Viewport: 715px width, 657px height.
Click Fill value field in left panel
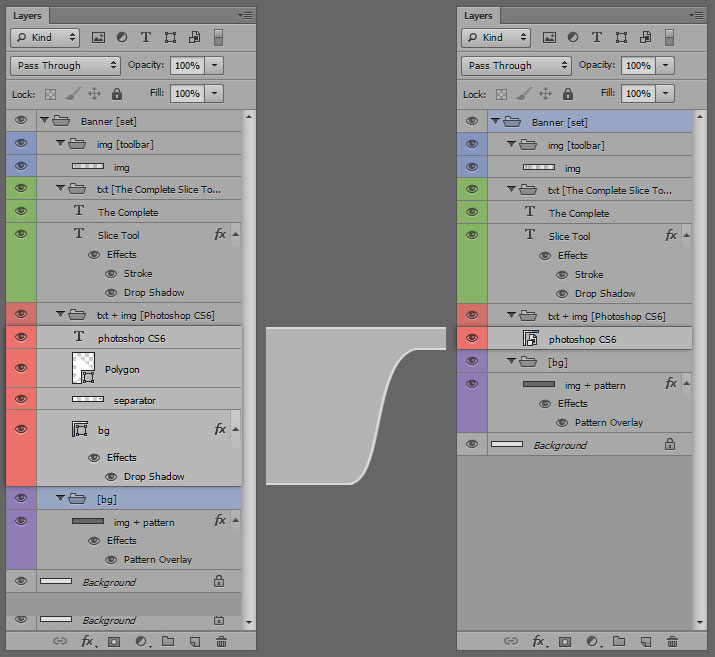(x=186, y=93)
